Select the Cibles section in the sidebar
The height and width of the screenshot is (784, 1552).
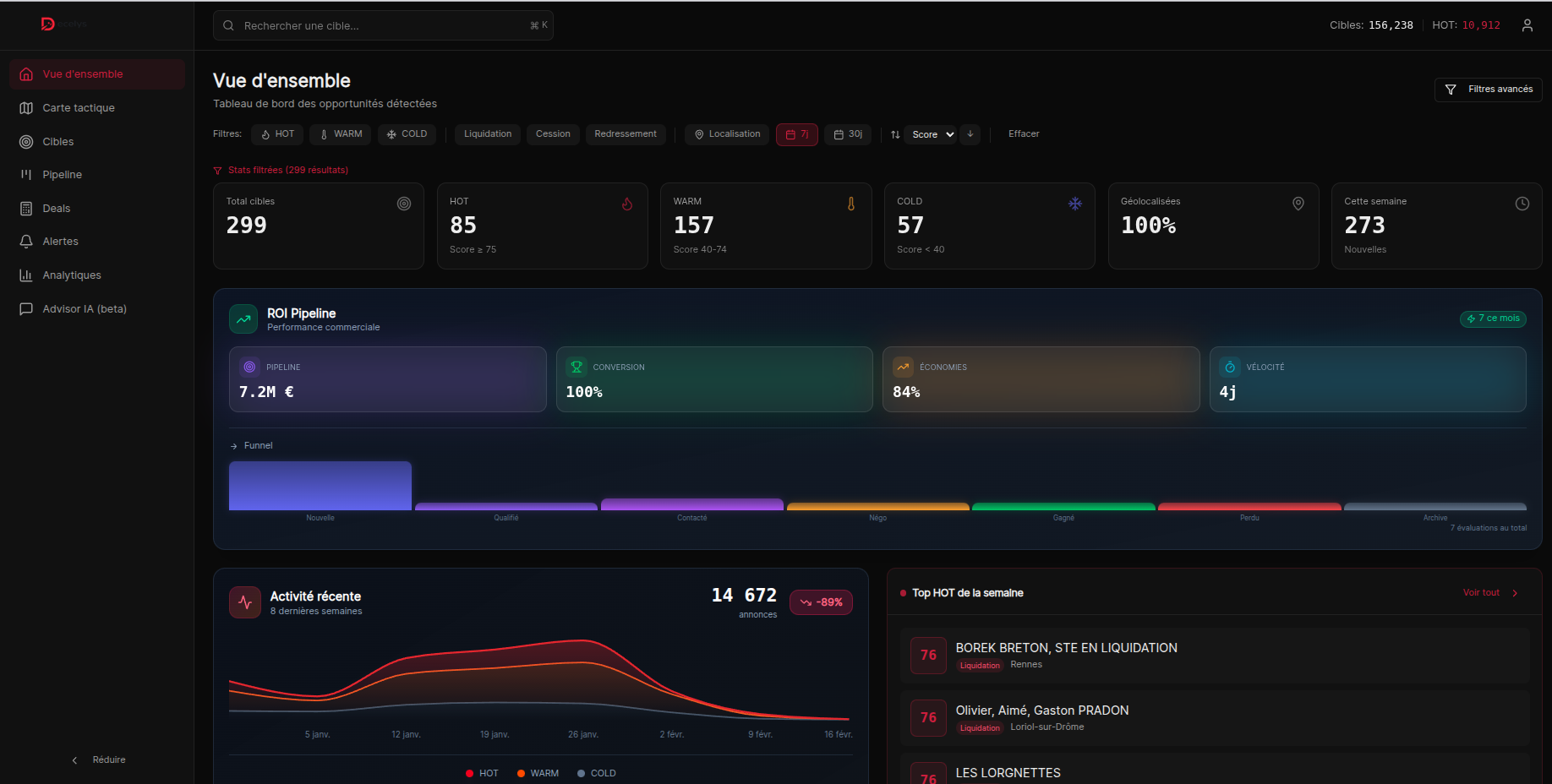(58, 141)
